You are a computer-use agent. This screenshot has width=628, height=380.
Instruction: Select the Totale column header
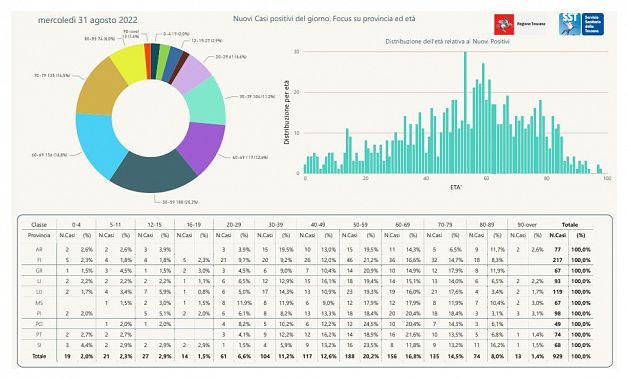570,225
